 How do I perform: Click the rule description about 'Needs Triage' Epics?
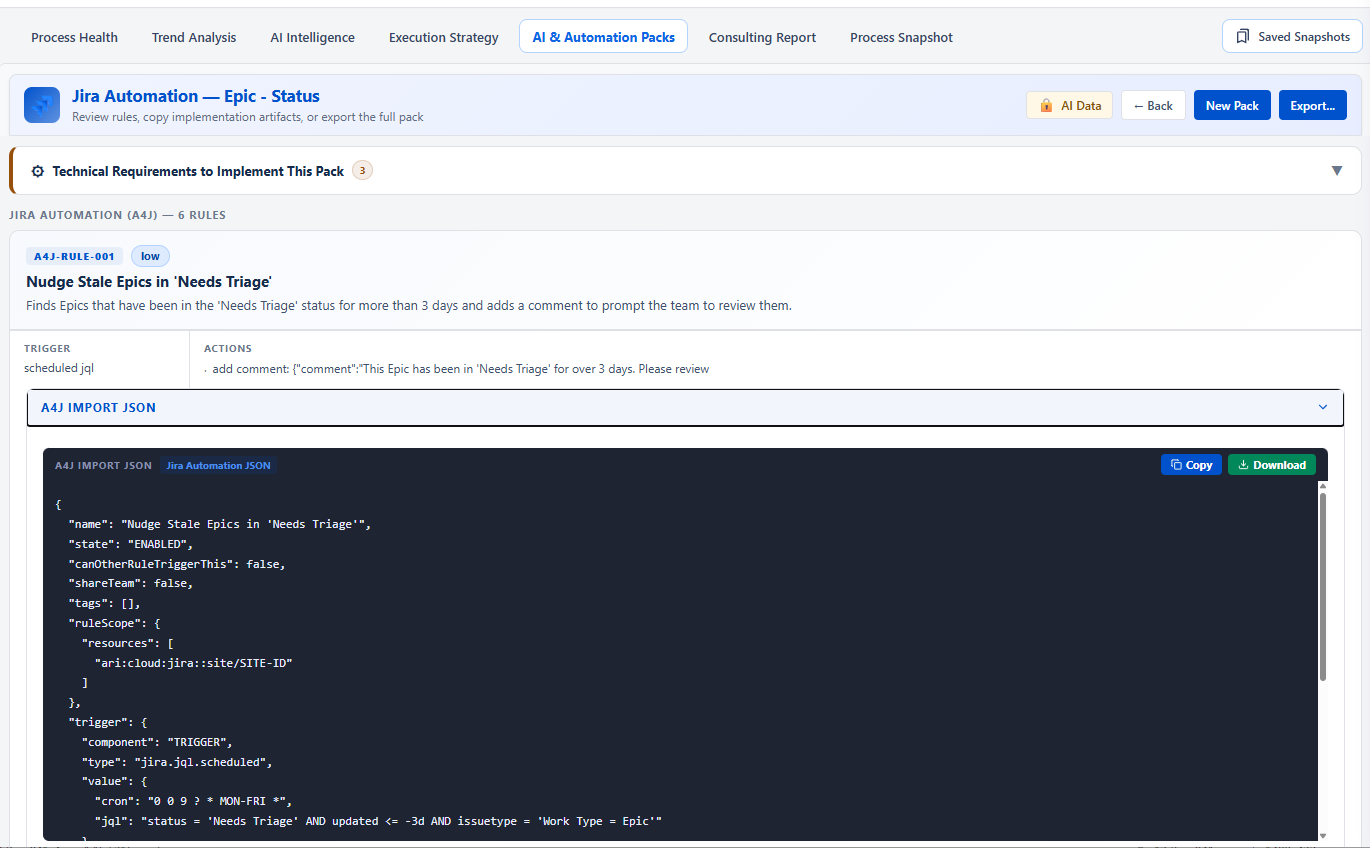point(409,305)
